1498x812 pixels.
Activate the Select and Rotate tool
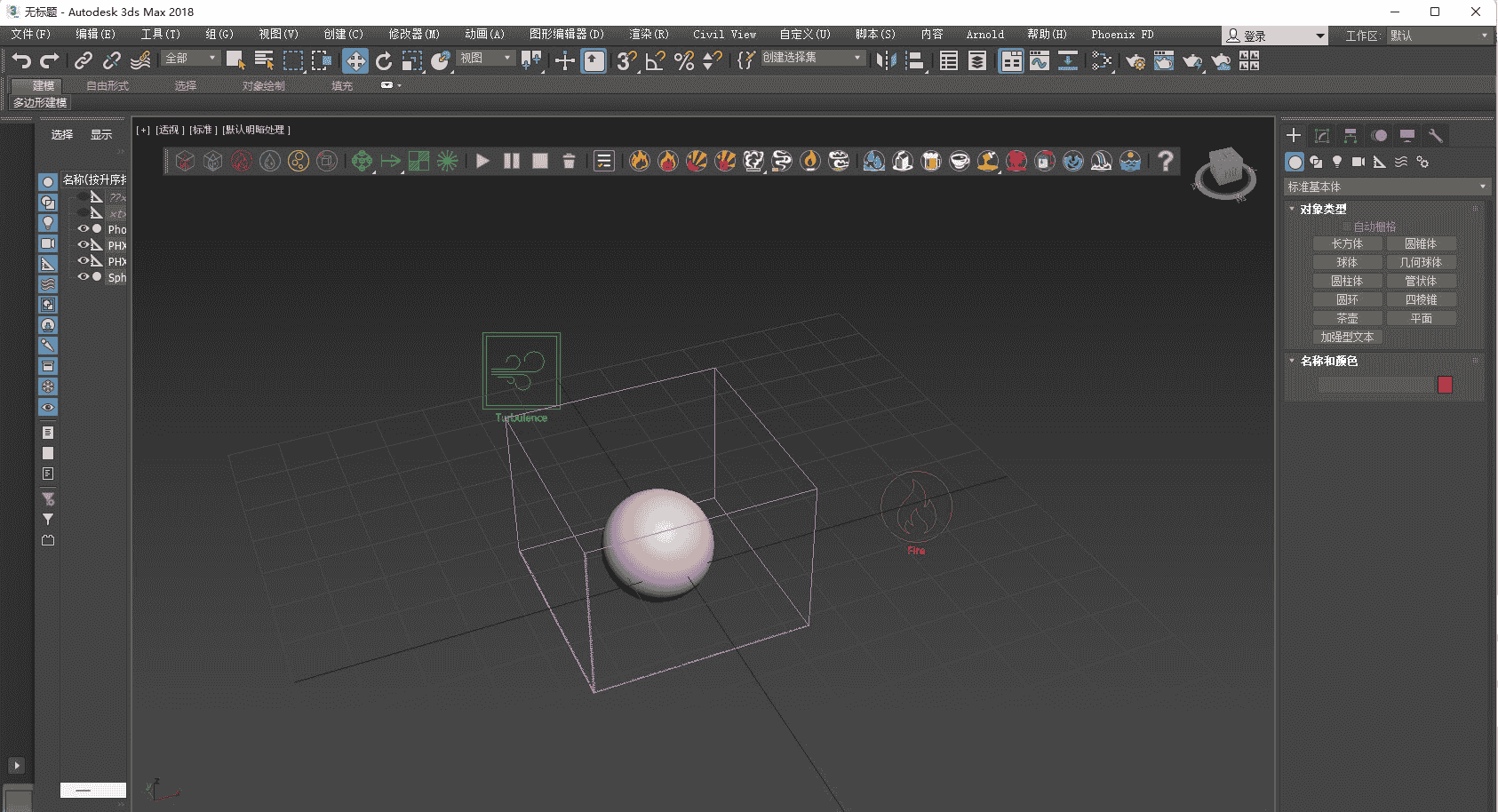click(383, 60)
